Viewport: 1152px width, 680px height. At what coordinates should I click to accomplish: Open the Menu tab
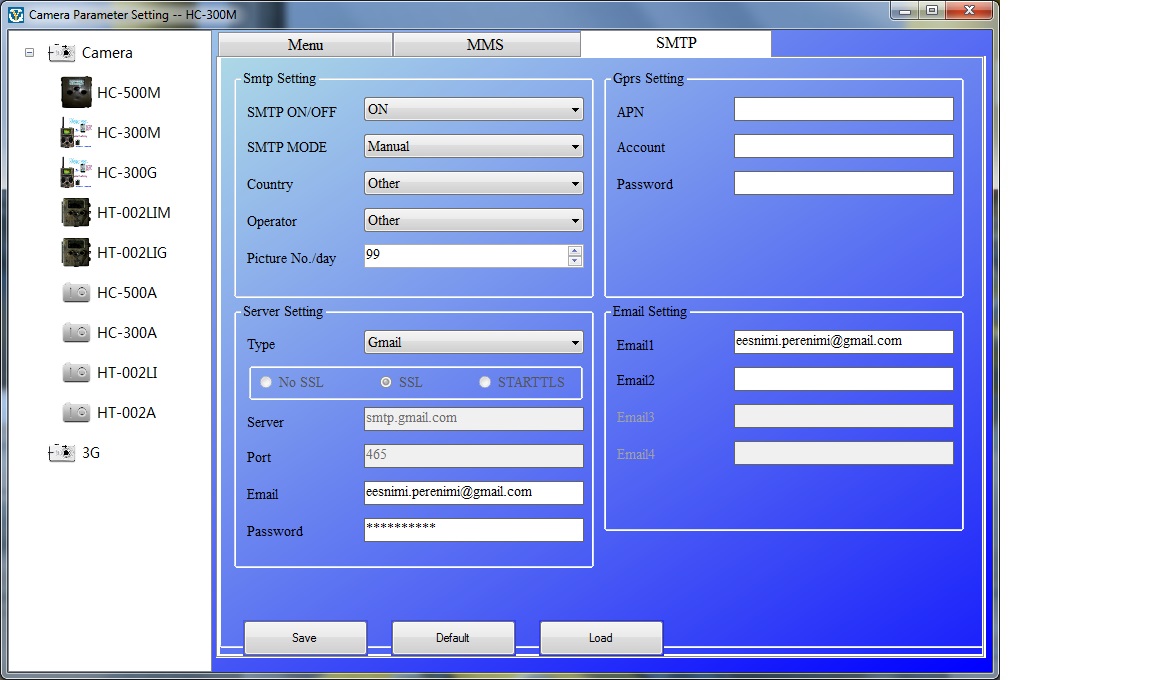pos(305,45)
